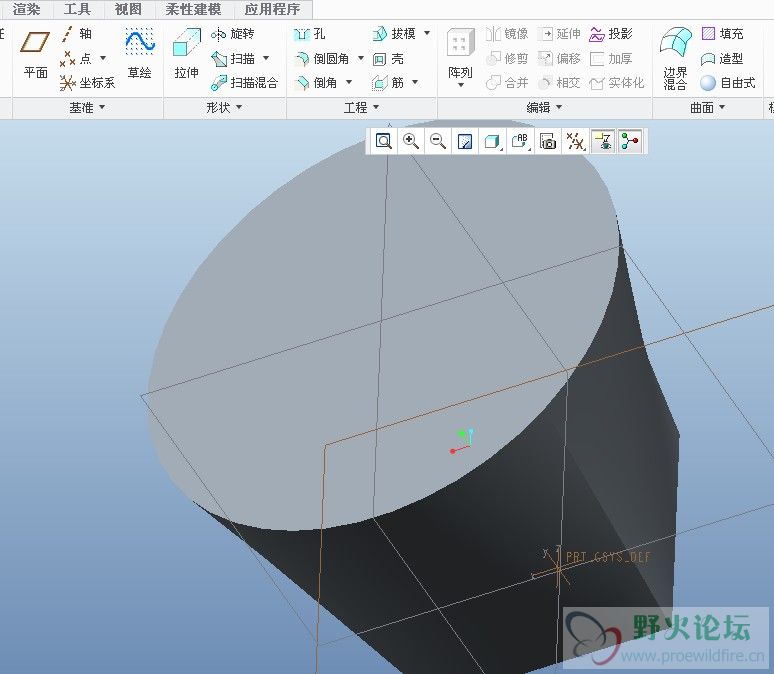Screen dimensions: 774x674
Task: Click the 填充 (Fill) surface tool
Action: [722, 34]
